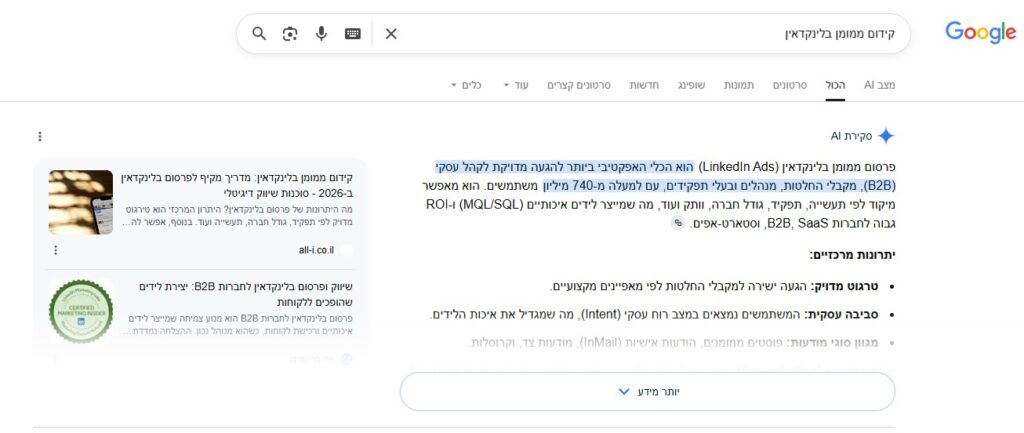
Task: Open the שופינג tab
Action: click(x=692, y=85)
